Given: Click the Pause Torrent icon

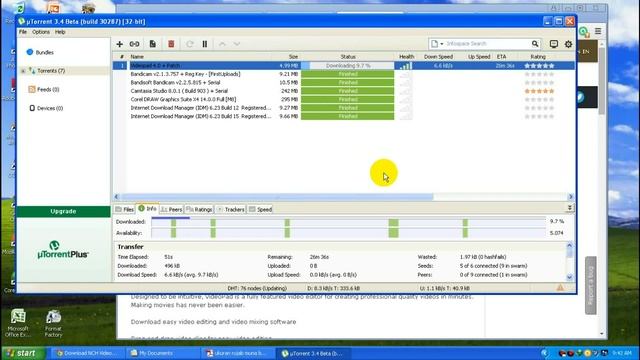Looking at the screenshot, I should click(205, 44).
